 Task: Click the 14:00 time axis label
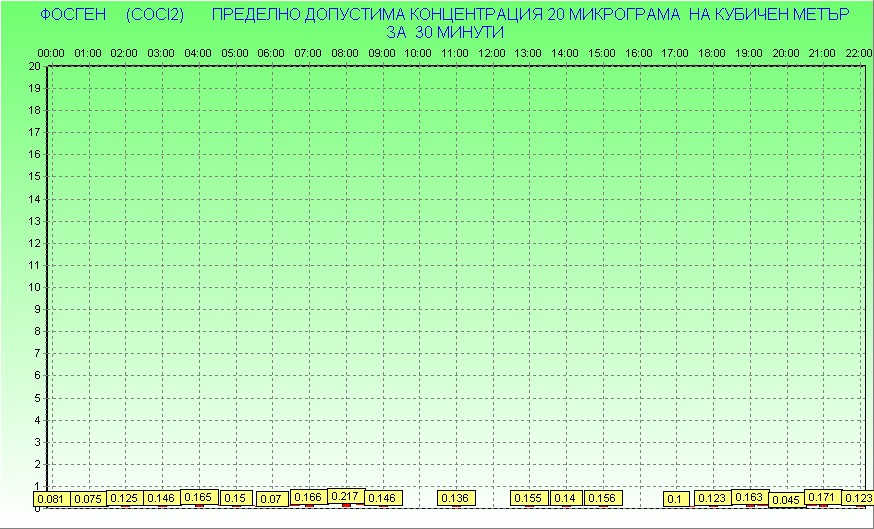(565, 53)
